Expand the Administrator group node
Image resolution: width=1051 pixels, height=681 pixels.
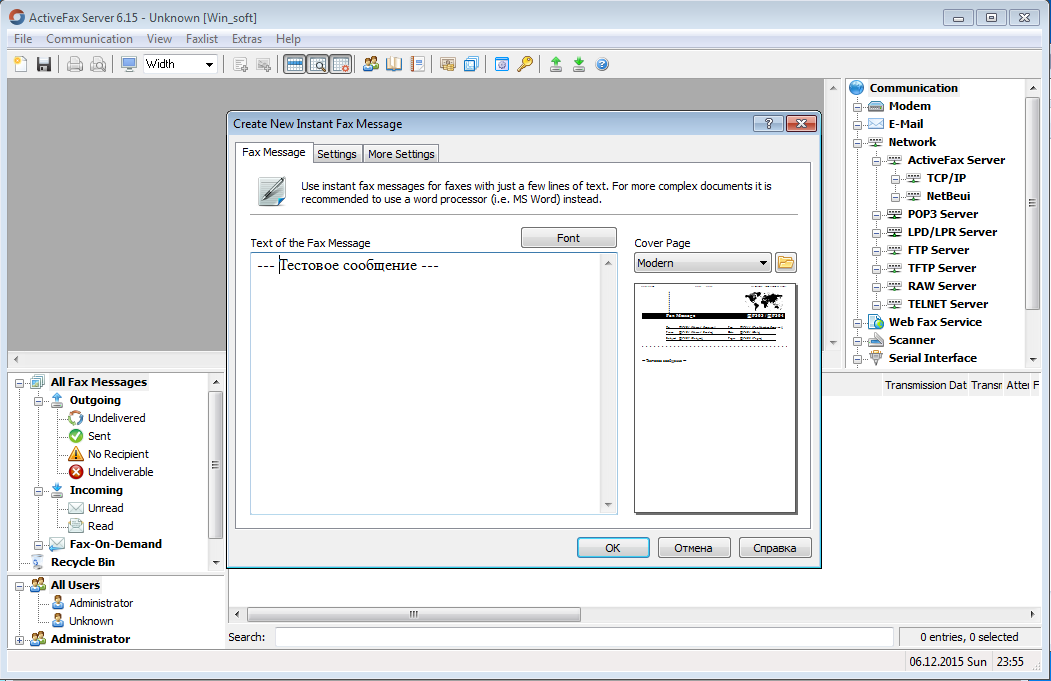19,640
